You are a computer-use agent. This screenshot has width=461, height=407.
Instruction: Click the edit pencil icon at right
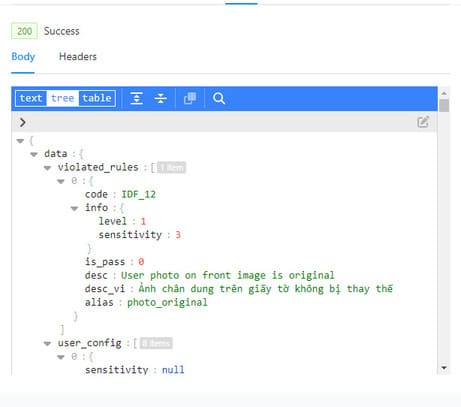(x=423, y=122)
